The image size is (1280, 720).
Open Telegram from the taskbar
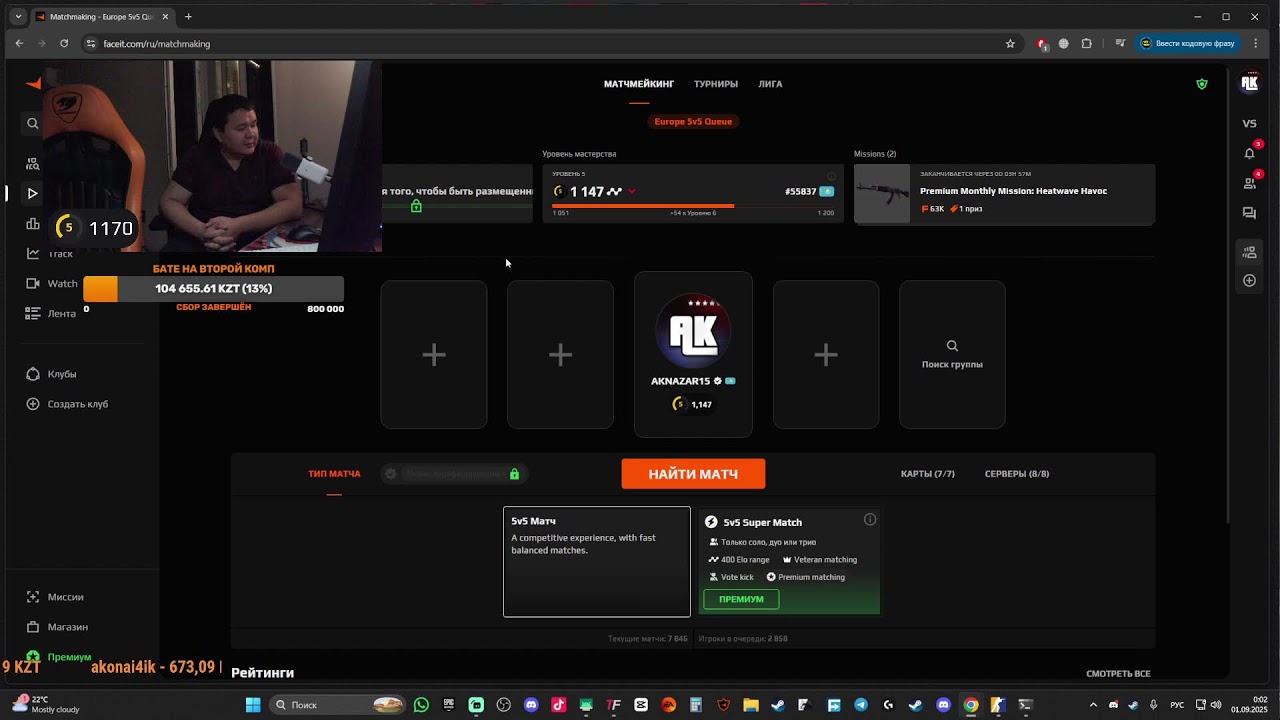pos(861,705)
